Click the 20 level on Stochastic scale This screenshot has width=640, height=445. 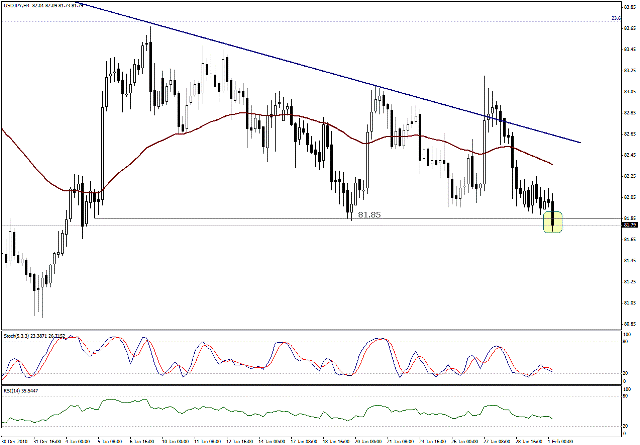(x=626, y=375)
